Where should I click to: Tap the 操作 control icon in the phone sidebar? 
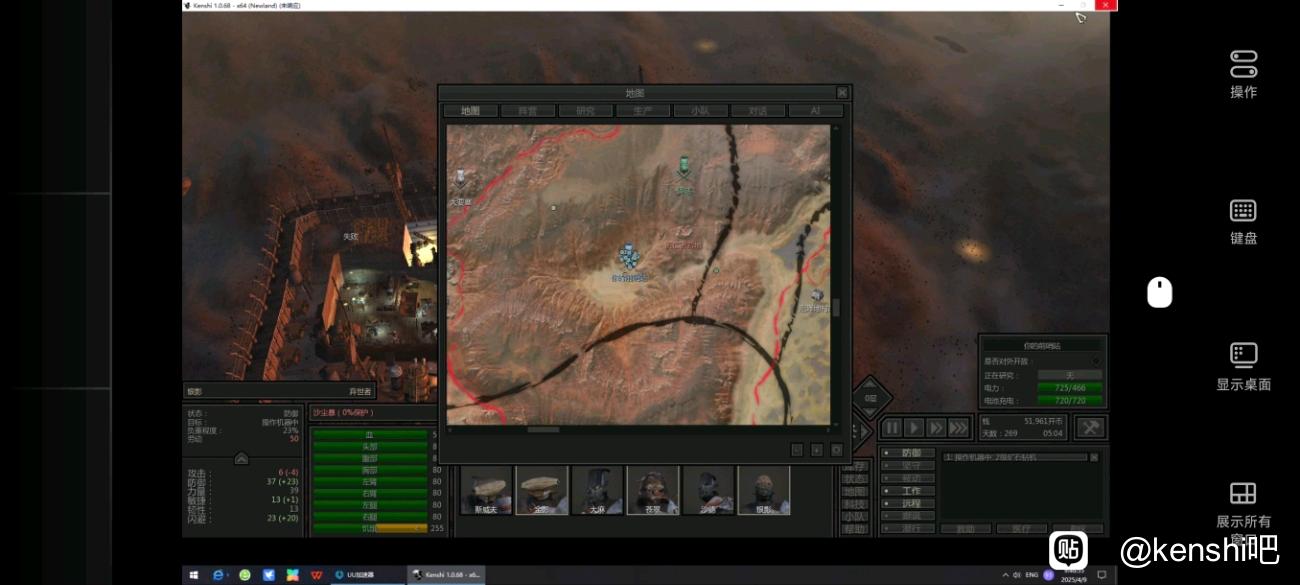click(1243, 64)
